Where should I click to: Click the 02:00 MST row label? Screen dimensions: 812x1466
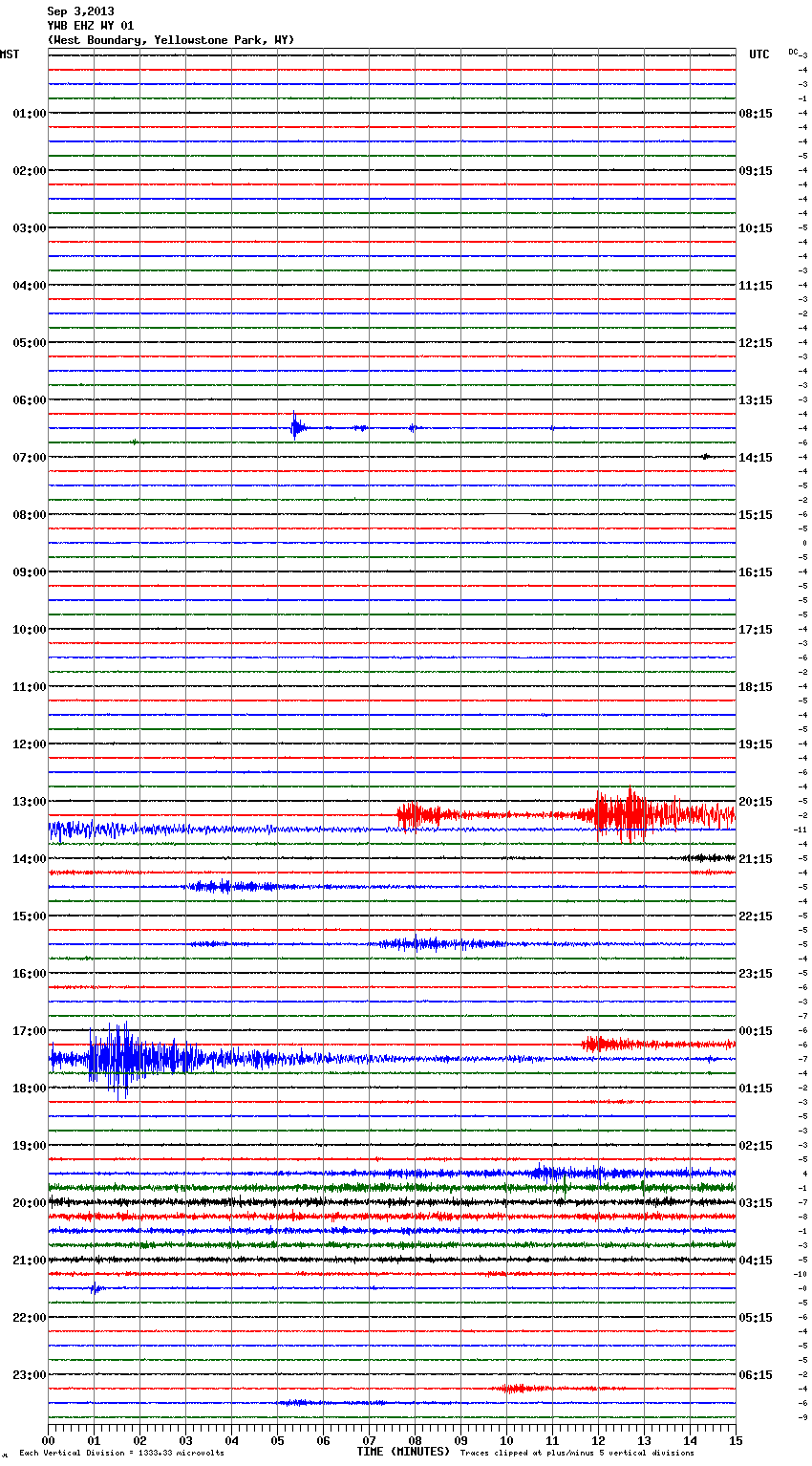(x=30, y=171)
